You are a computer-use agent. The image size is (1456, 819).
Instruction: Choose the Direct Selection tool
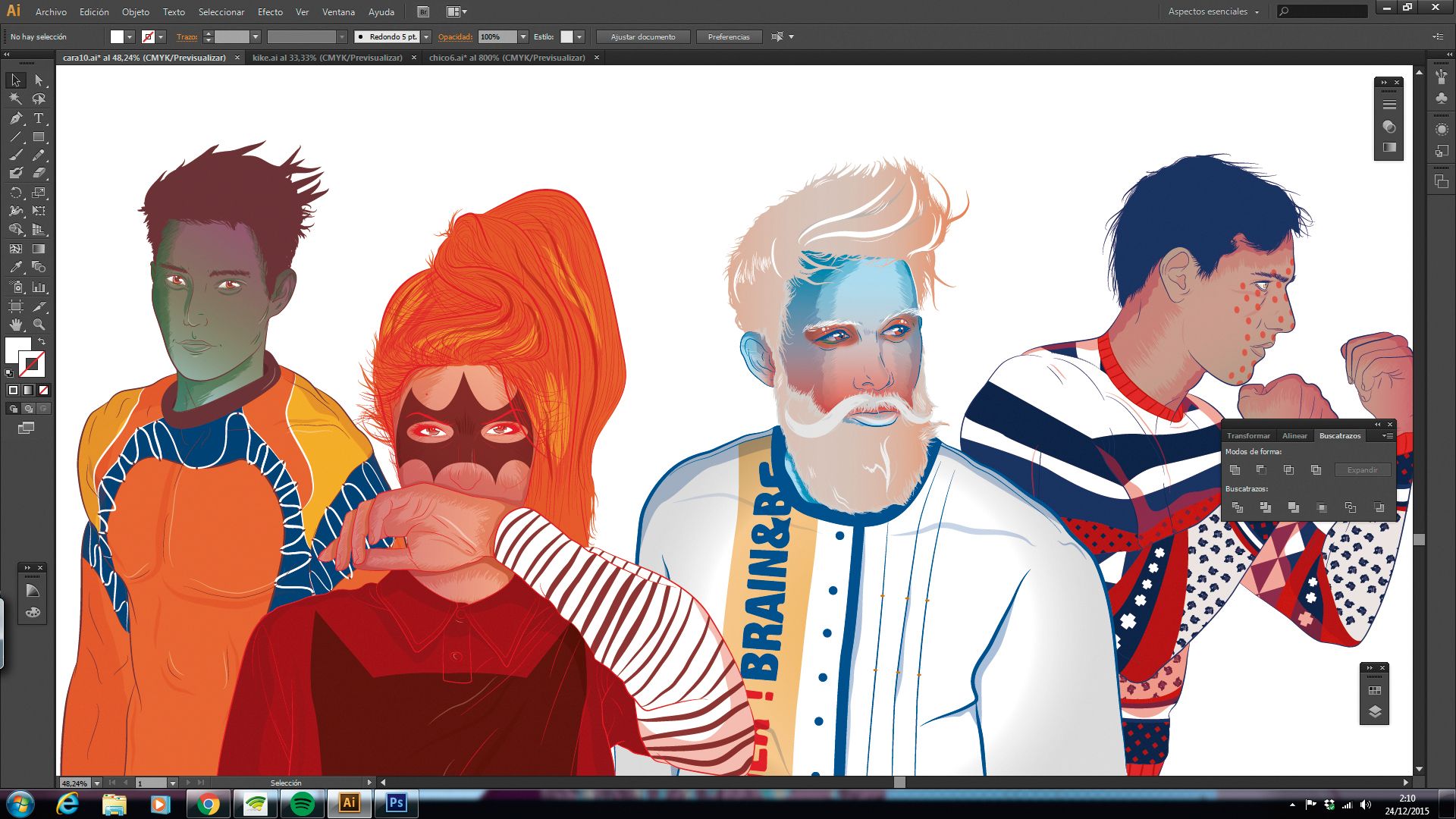pos(39,80)
